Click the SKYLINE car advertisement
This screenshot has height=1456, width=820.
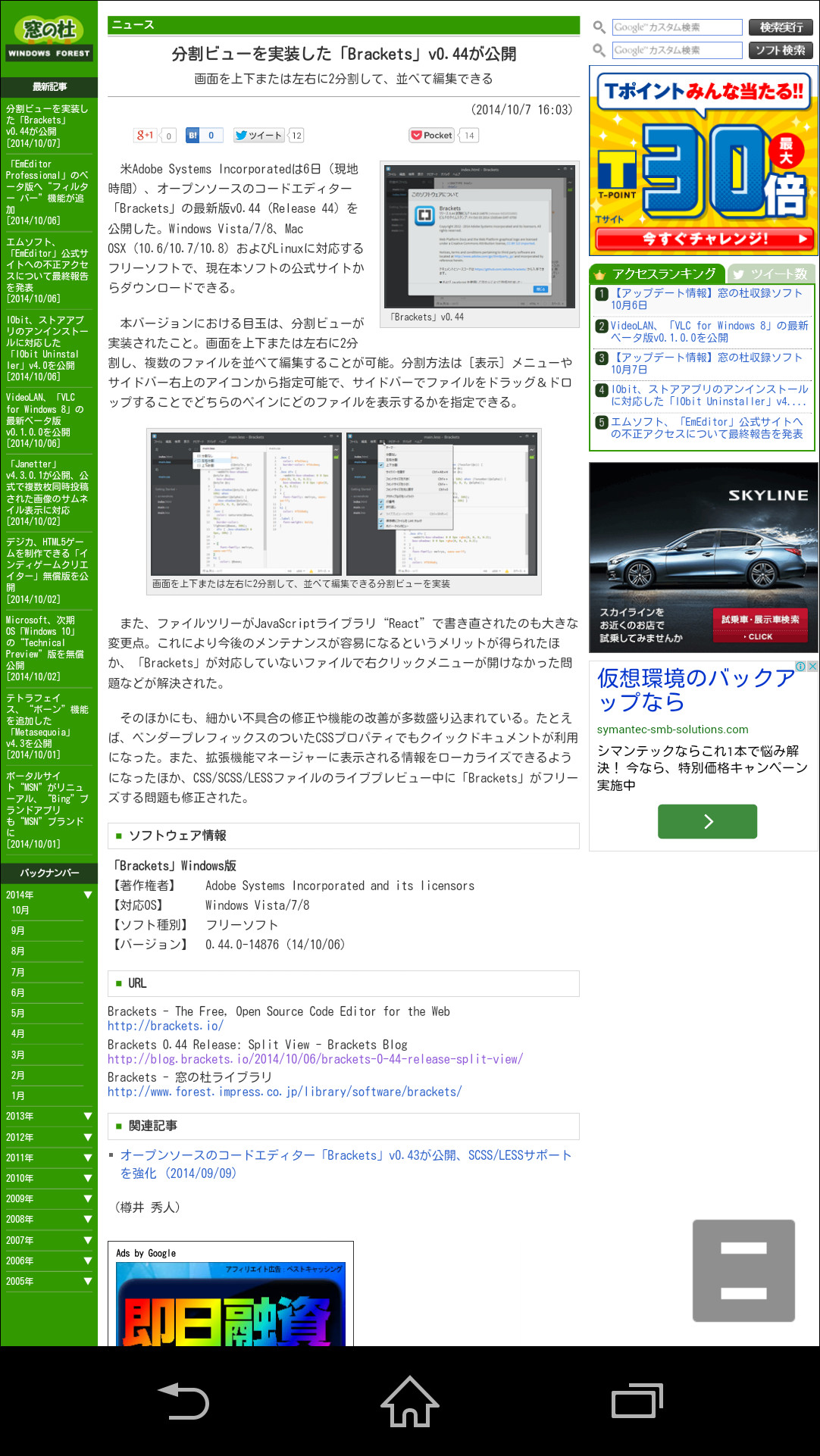[x=703, y=558]
